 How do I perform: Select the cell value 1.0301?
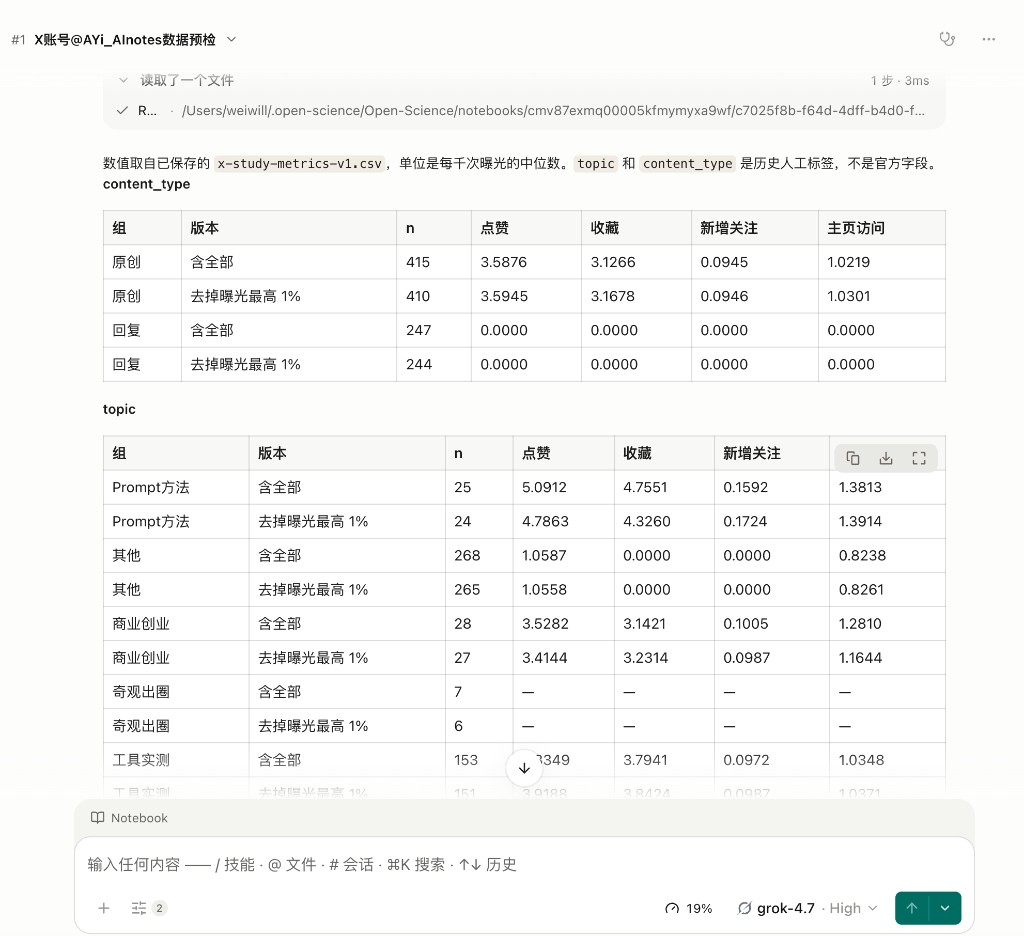pos(848,296)
